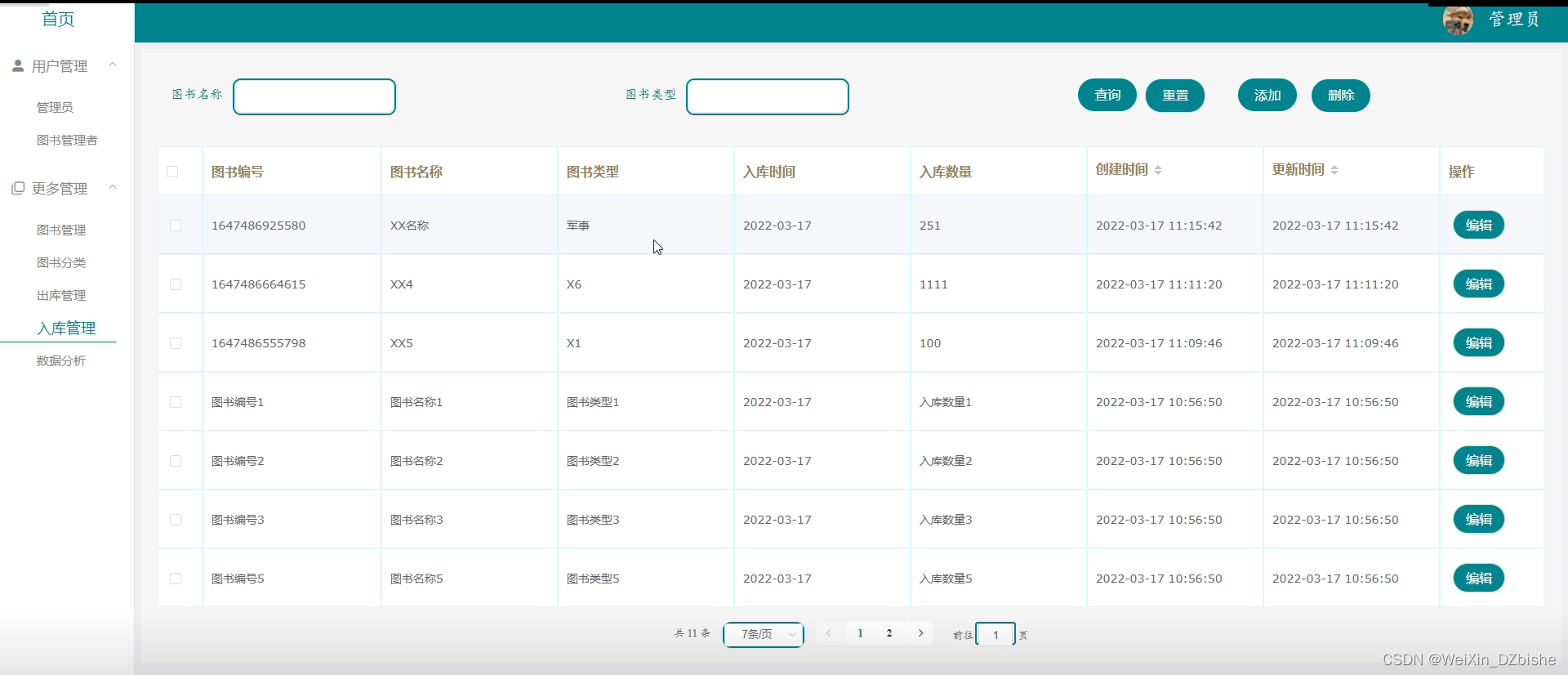Go to previous page arrow

(x=829, y=633)
